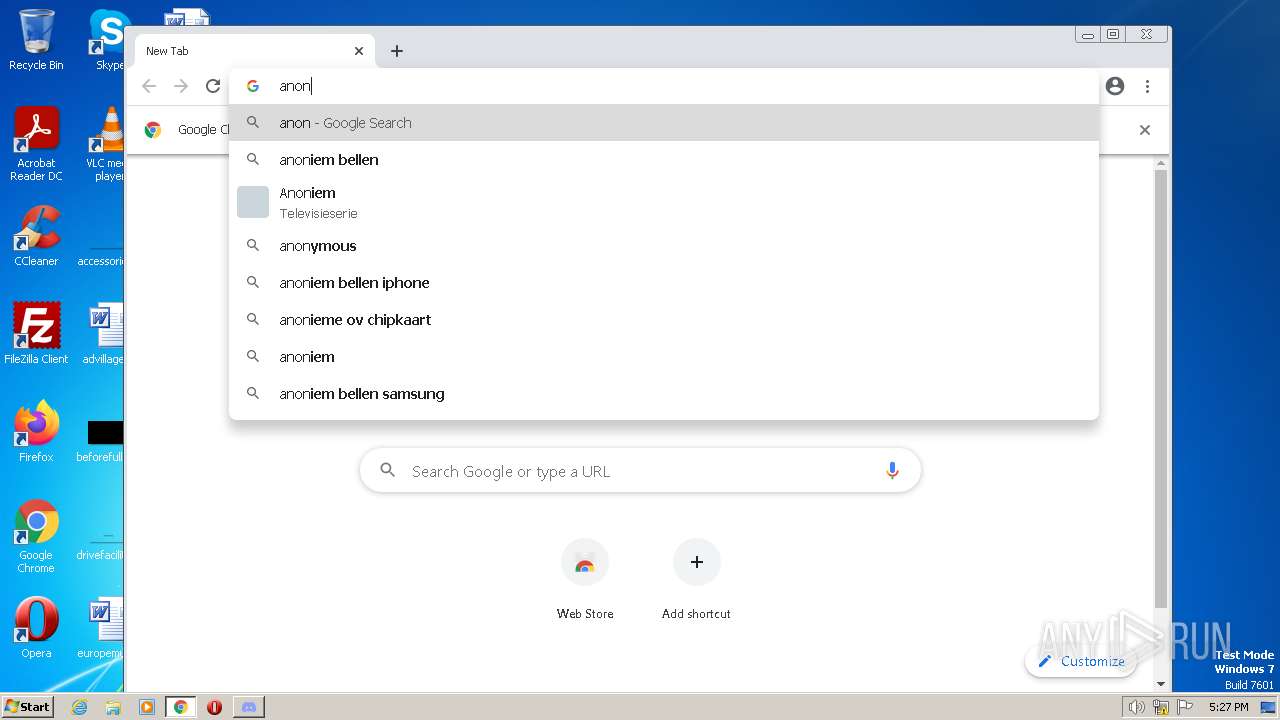Open Google Chrome desktop shortcut

36,536
